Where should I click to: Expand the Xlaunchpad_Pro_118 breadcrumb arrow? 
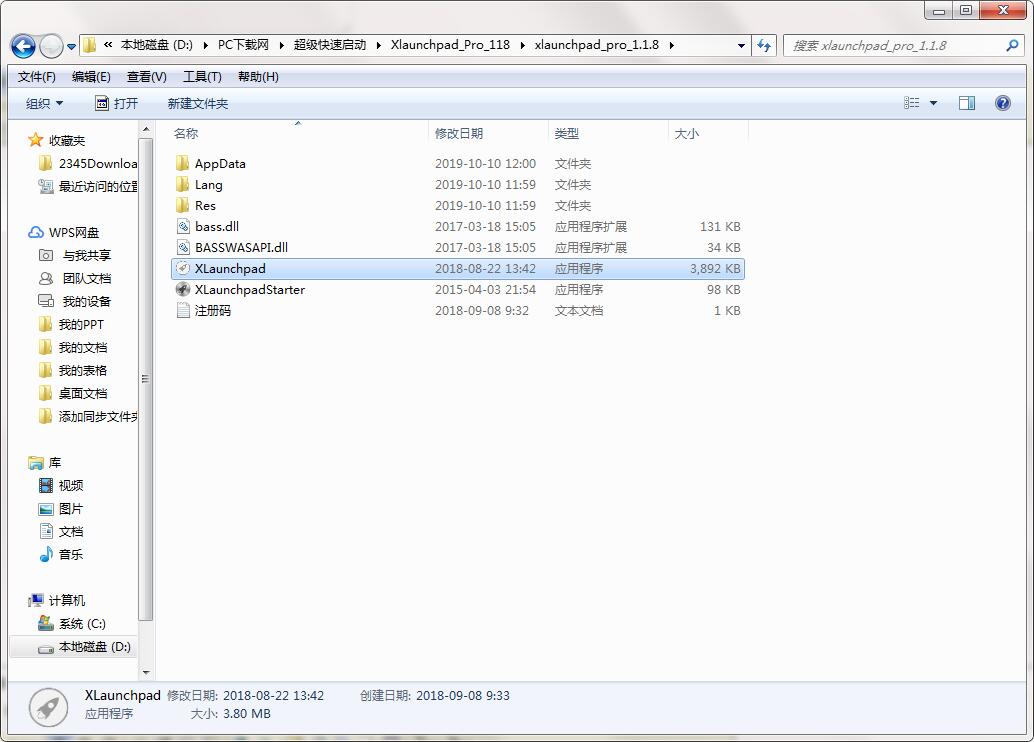[522, 46]
